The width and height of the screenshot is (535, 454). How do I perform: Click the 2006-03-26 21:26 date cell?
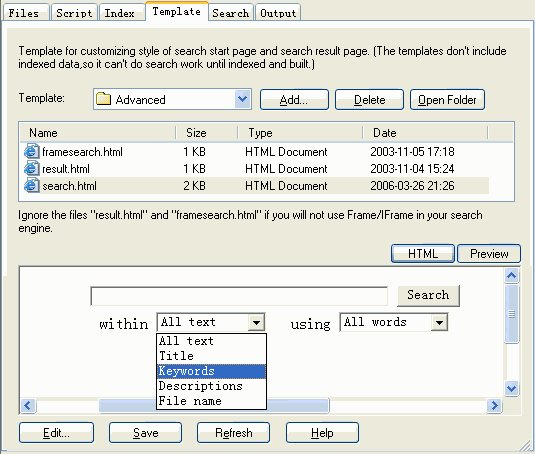click(412, 186)
